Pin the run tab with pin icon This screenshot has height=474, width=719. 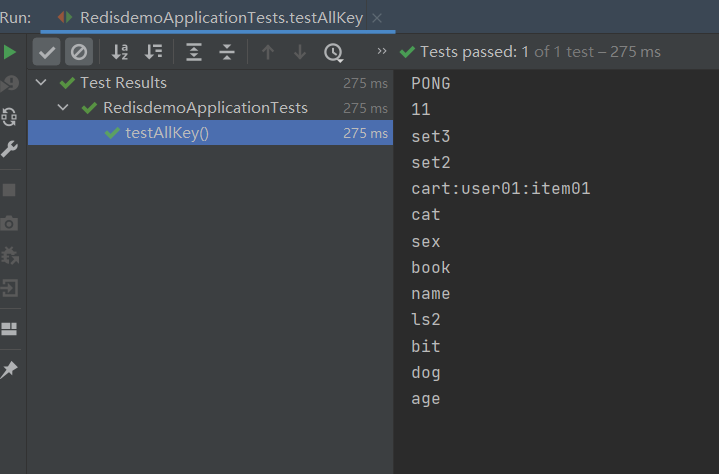click(9, 369)
